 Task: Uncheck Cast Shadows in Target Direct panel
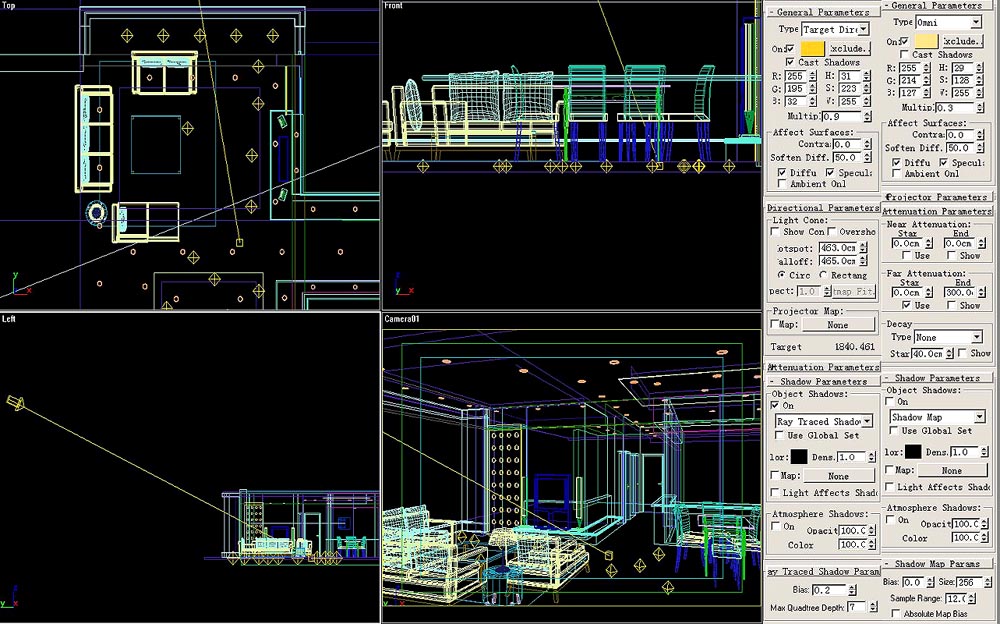pyautogui.click(x=791, y=63)
